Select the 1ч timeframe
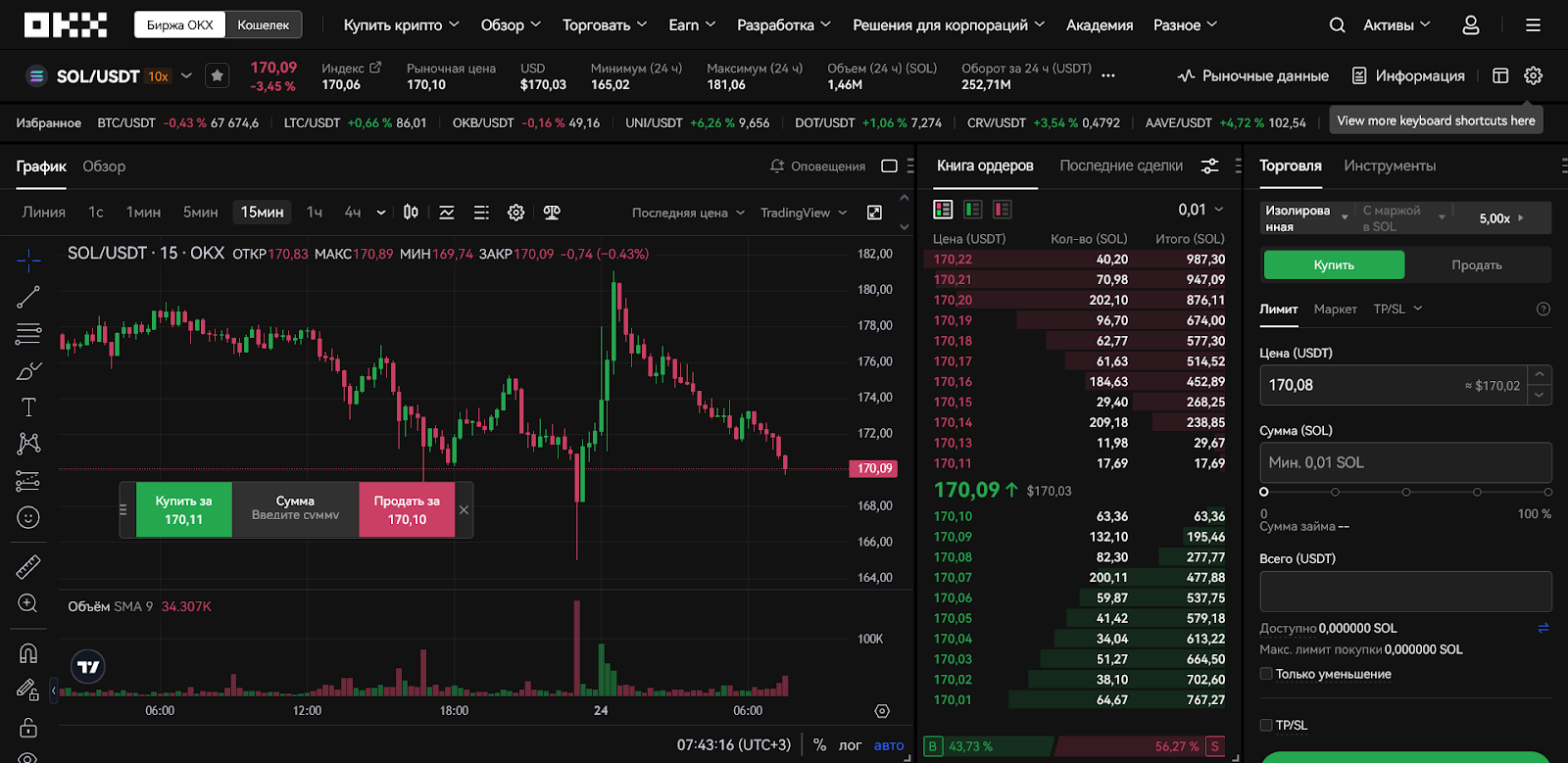The height and width of the screenshot is (763, 1568). click(x=315, y=213)
